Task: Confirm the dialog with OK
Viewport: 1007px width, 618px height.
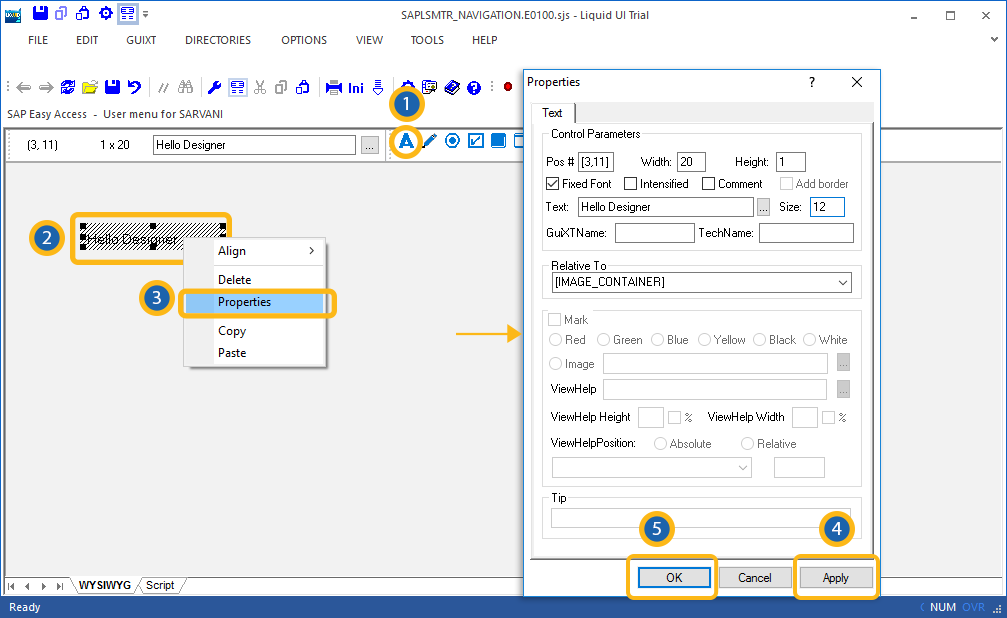Action: tap(673, 578)
